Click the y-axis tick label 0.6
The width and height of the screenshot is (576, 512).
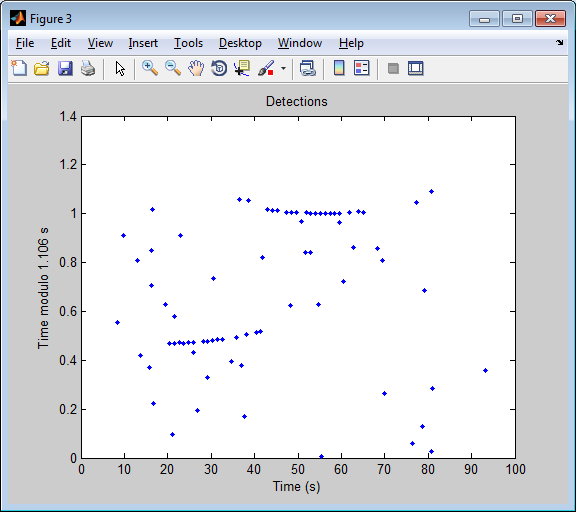pos(68,311)
